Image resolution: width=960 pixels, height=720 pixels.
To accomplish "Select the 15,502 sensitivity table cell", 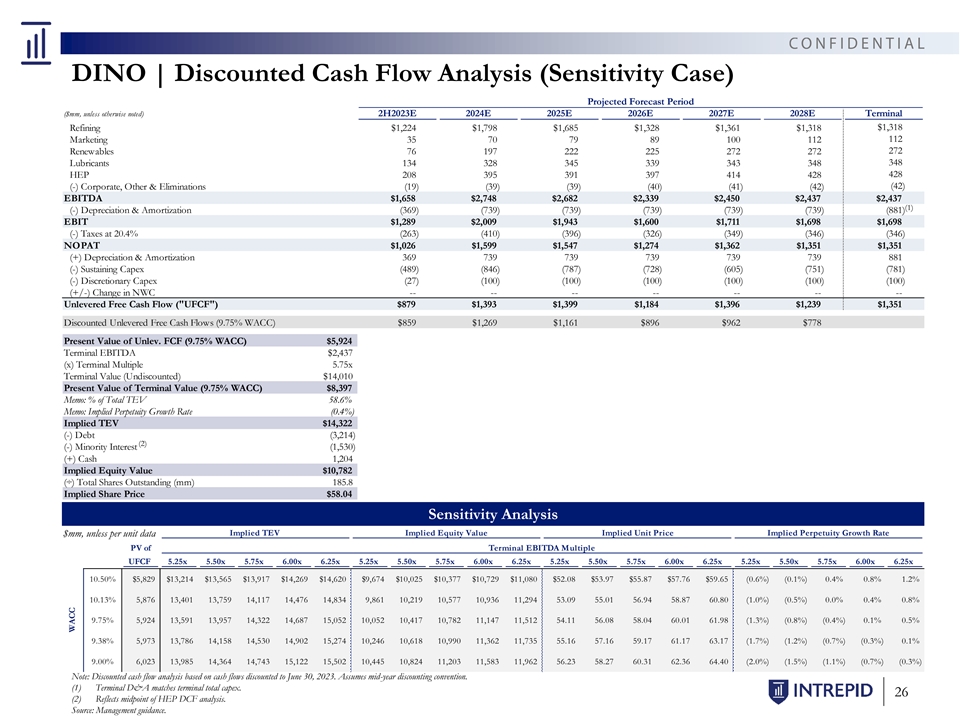I will click(x=334, y=662).
